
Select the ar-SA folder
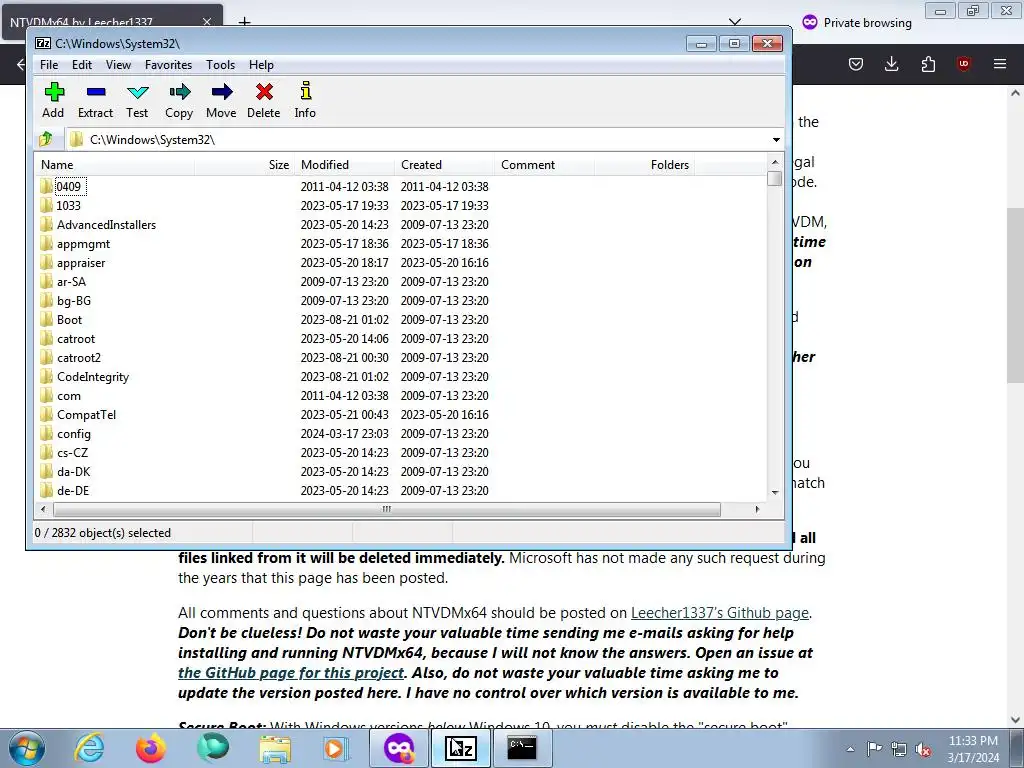coord(71,281)
